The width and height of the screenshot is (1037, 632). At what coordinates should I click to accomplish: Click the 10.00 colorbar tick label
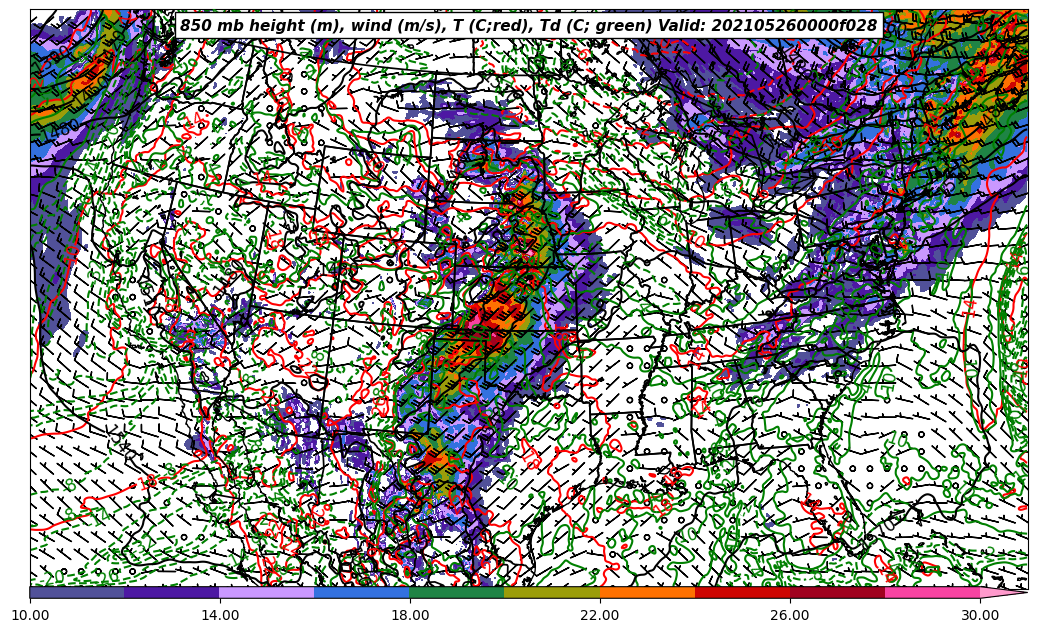[x=30, y=616]
